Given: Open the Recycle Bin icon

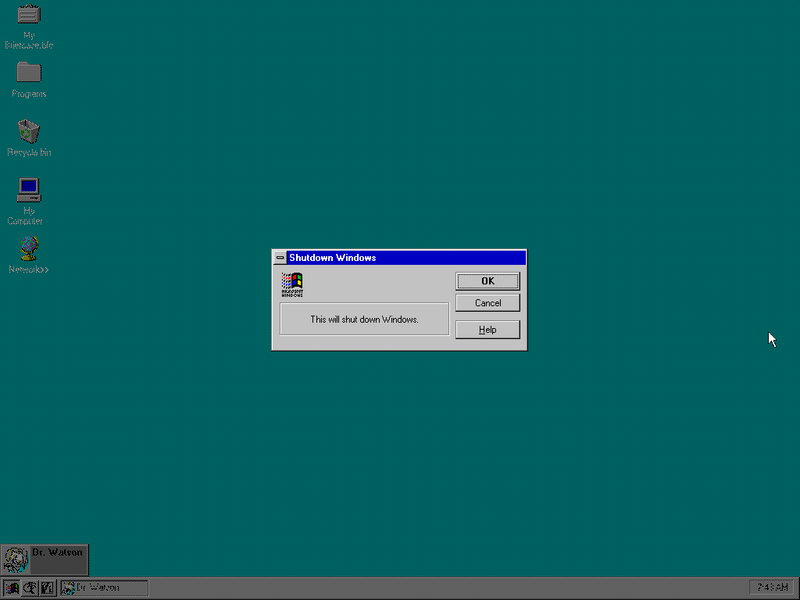Looking at the screenshot, I should pos(29,131).
